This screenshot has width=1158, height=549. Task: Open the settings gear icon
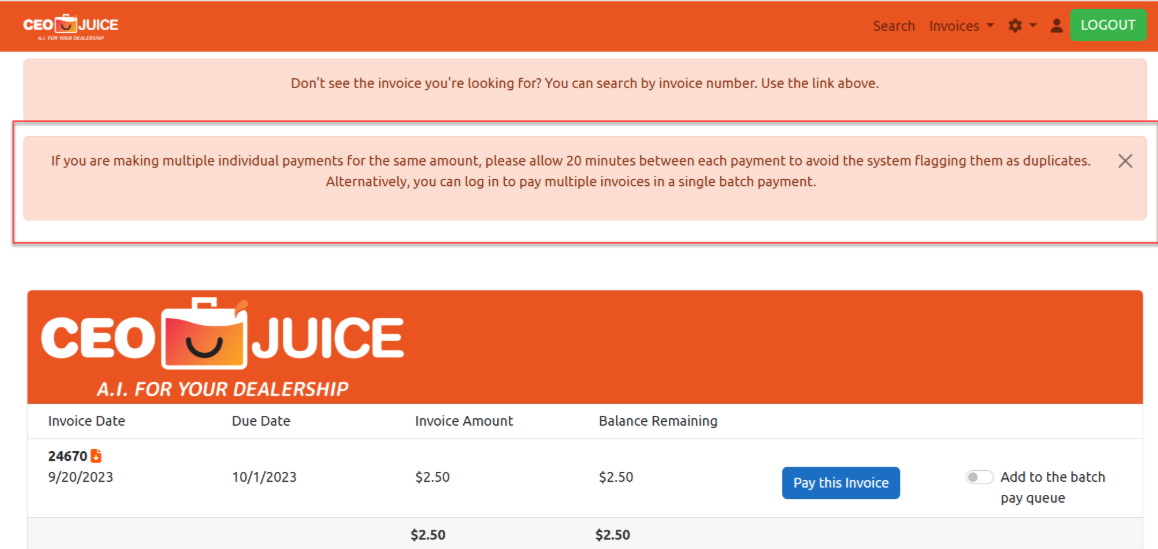(x=1015, y=26)
